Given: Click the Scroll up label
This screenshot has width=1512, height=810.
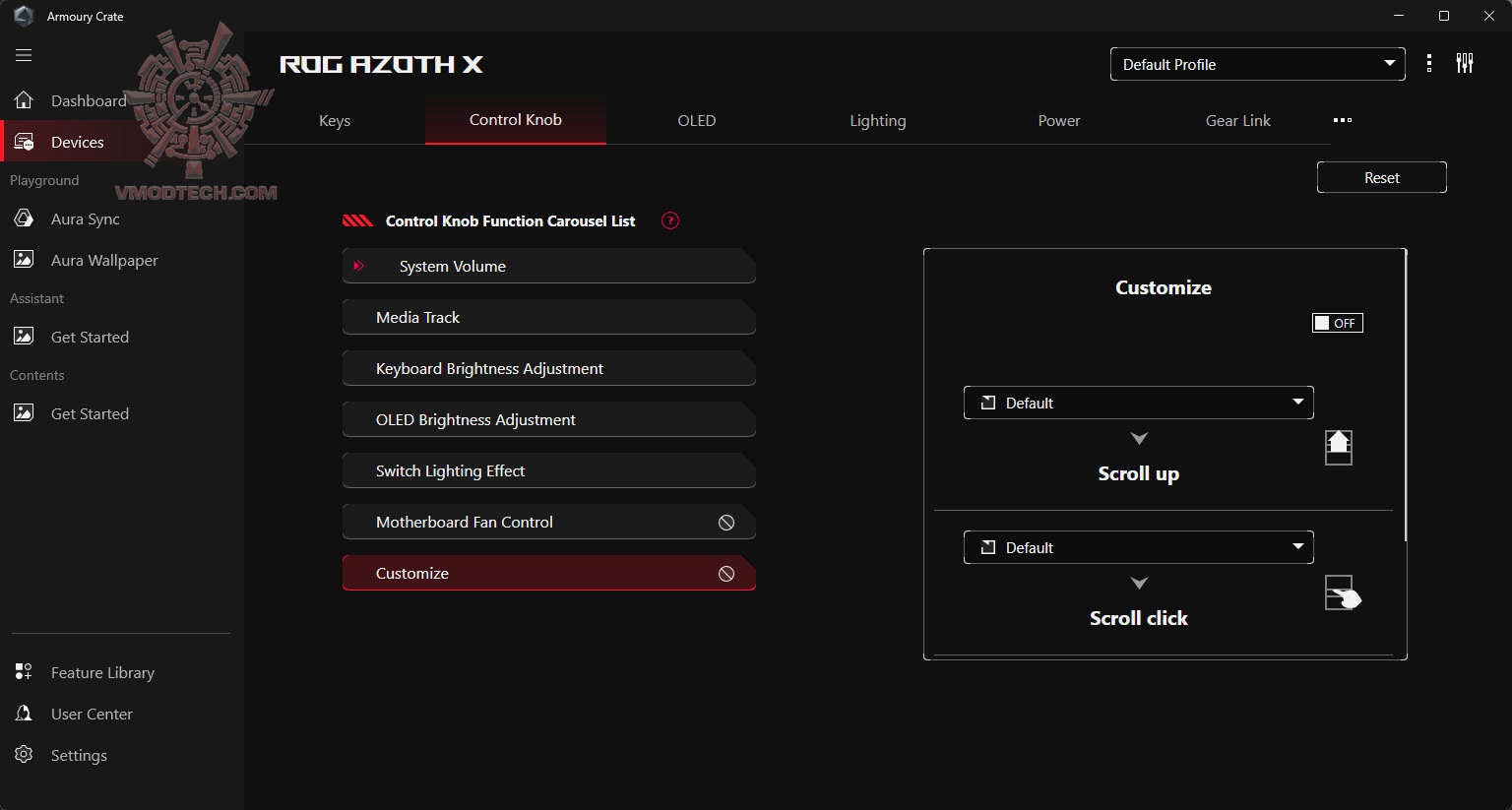Looking at the screenshot, I should (1139, 473).
